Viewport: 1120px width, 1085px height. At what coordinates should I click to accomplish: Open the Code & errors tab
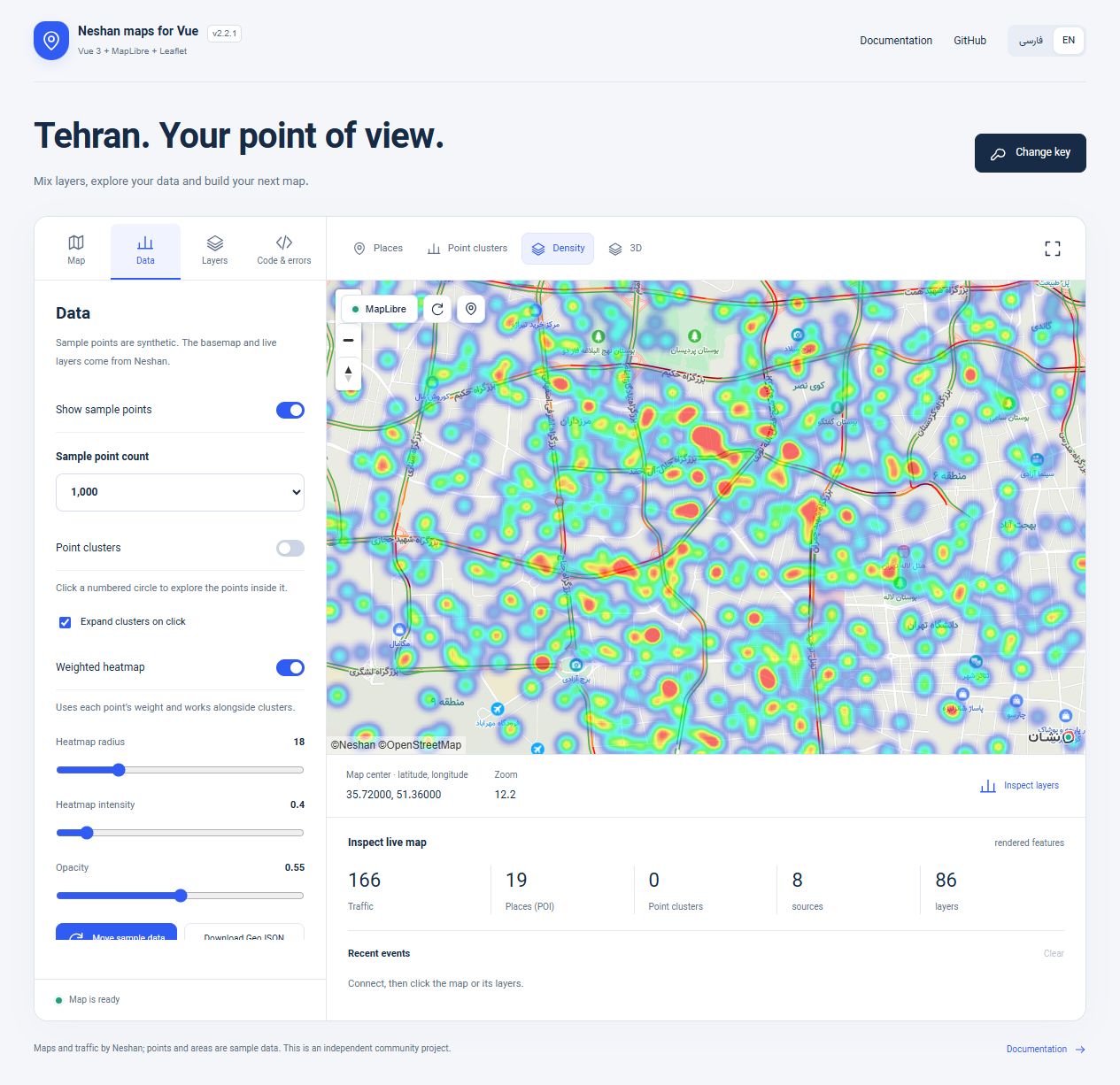pyautogui.click(x=284, y=250)
